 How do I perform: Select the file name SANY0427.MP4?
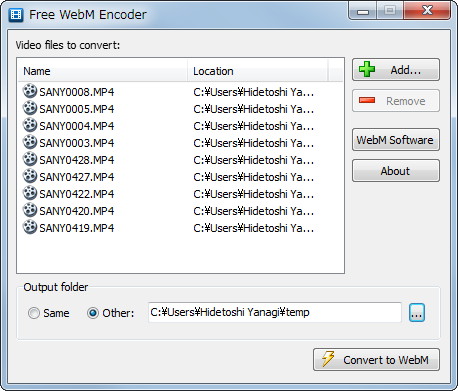(77, 177)
